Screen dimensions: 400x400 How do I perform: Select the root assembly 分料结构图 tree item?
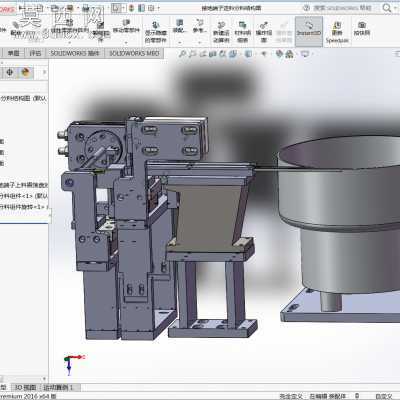pyautogui.click(x=23, y=98)
